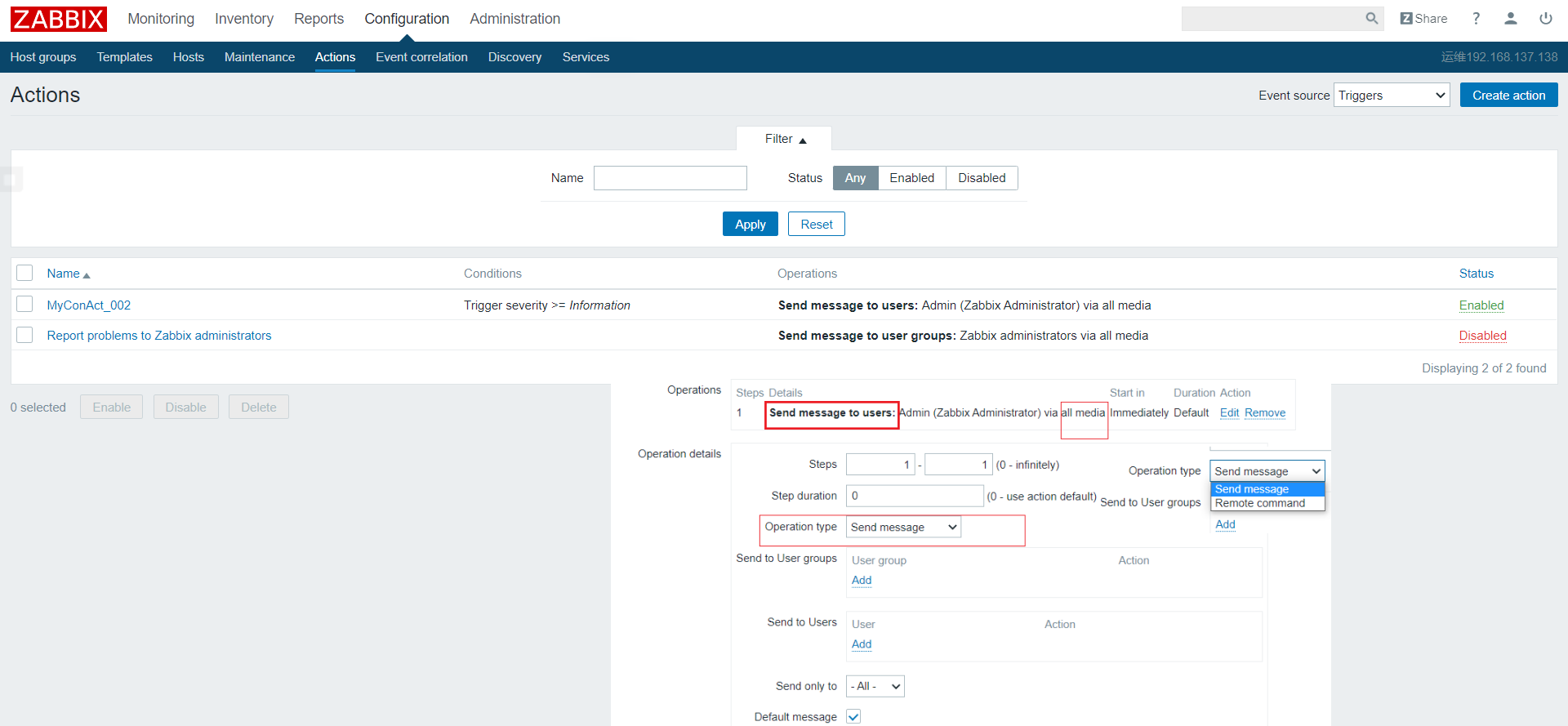Open the Send only to dropdown
The height and width of the screenshot is (726, 1568).
click(x=875, y=686)
